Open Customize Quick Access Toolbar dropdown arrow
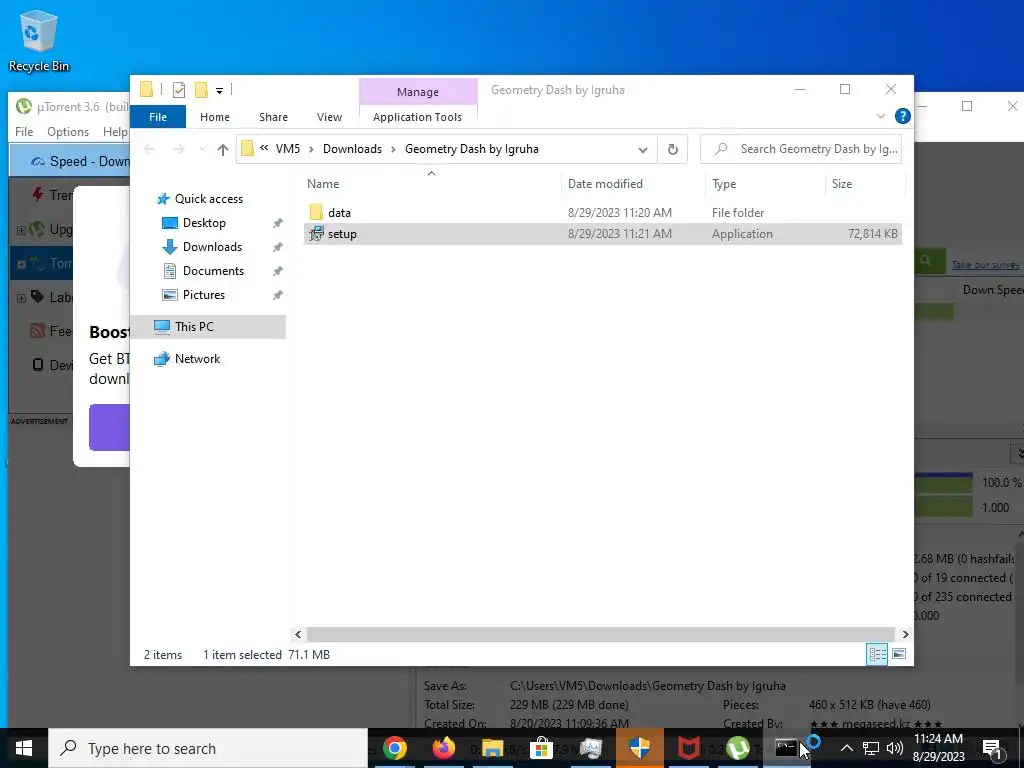The height and width of the screenshot is (768, 1024). pyautogui.click(x=219, y=91)
